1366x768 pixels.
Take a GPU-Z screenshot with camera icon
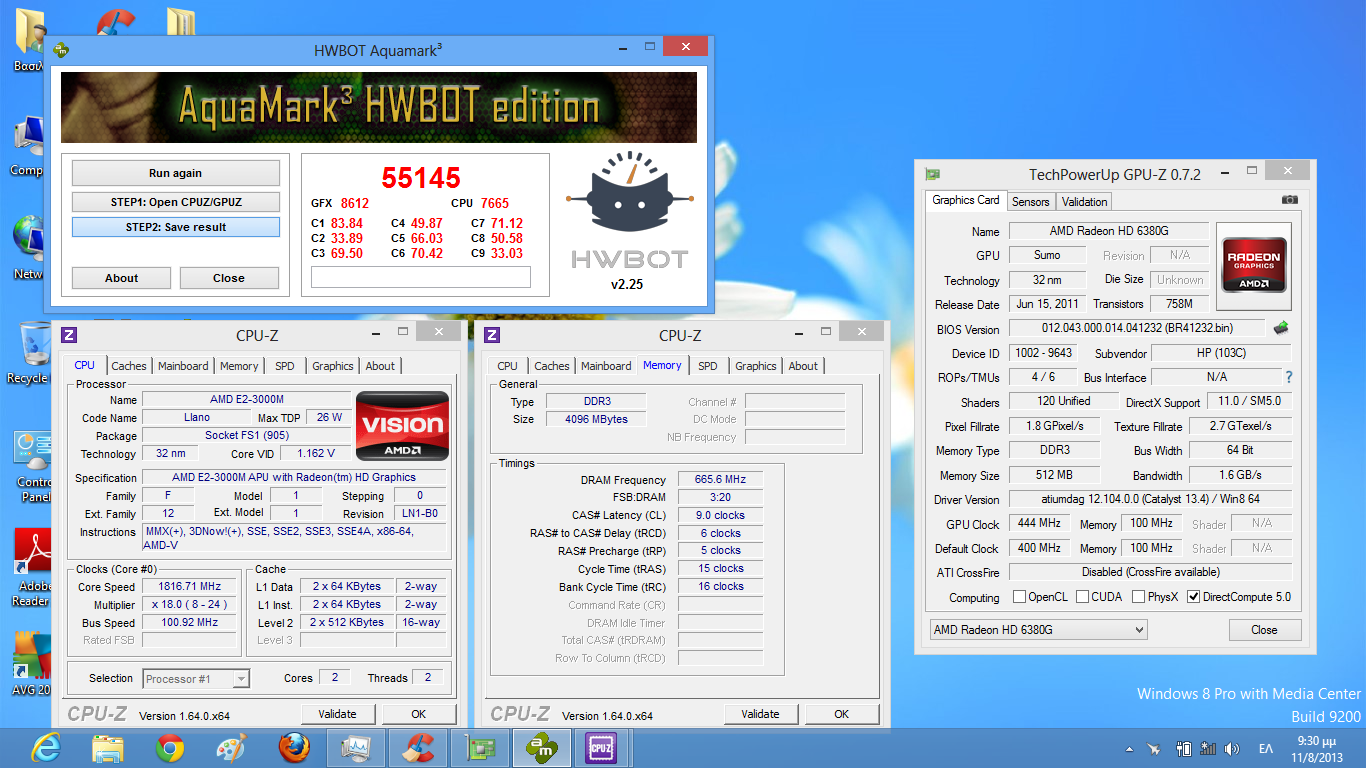(1290, 201)
